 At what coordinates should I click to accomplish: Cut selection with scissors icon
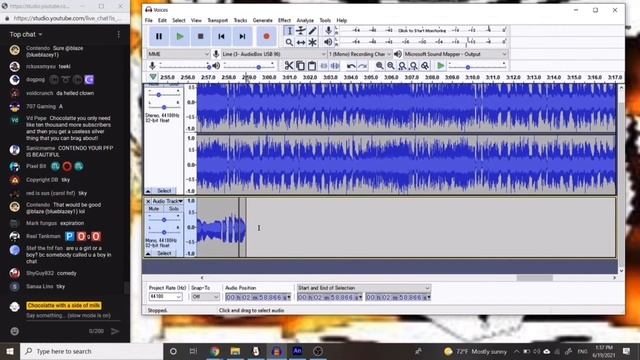click(289, 66)
